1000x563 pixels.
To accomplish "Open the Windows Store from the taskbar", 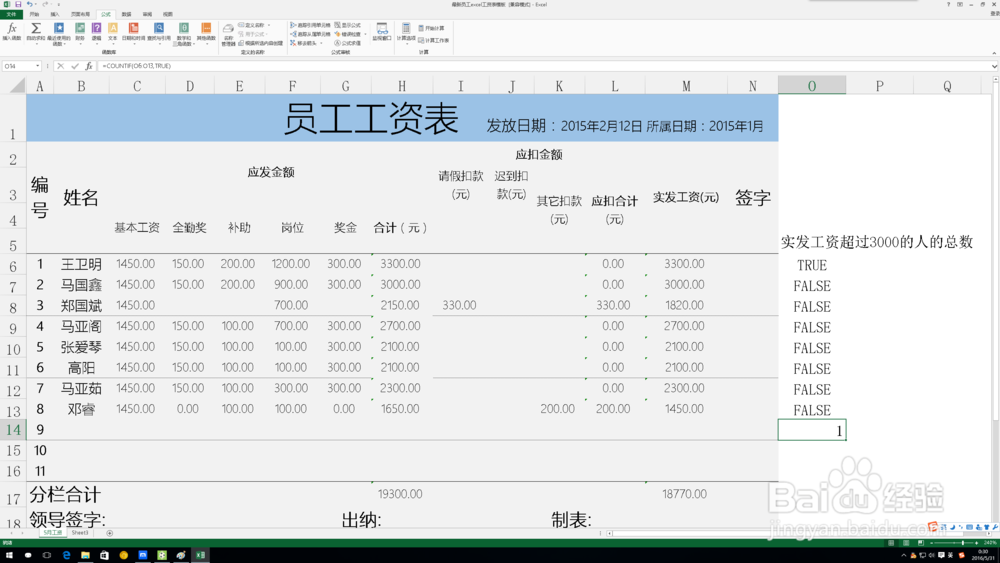I will coord(104,555).
